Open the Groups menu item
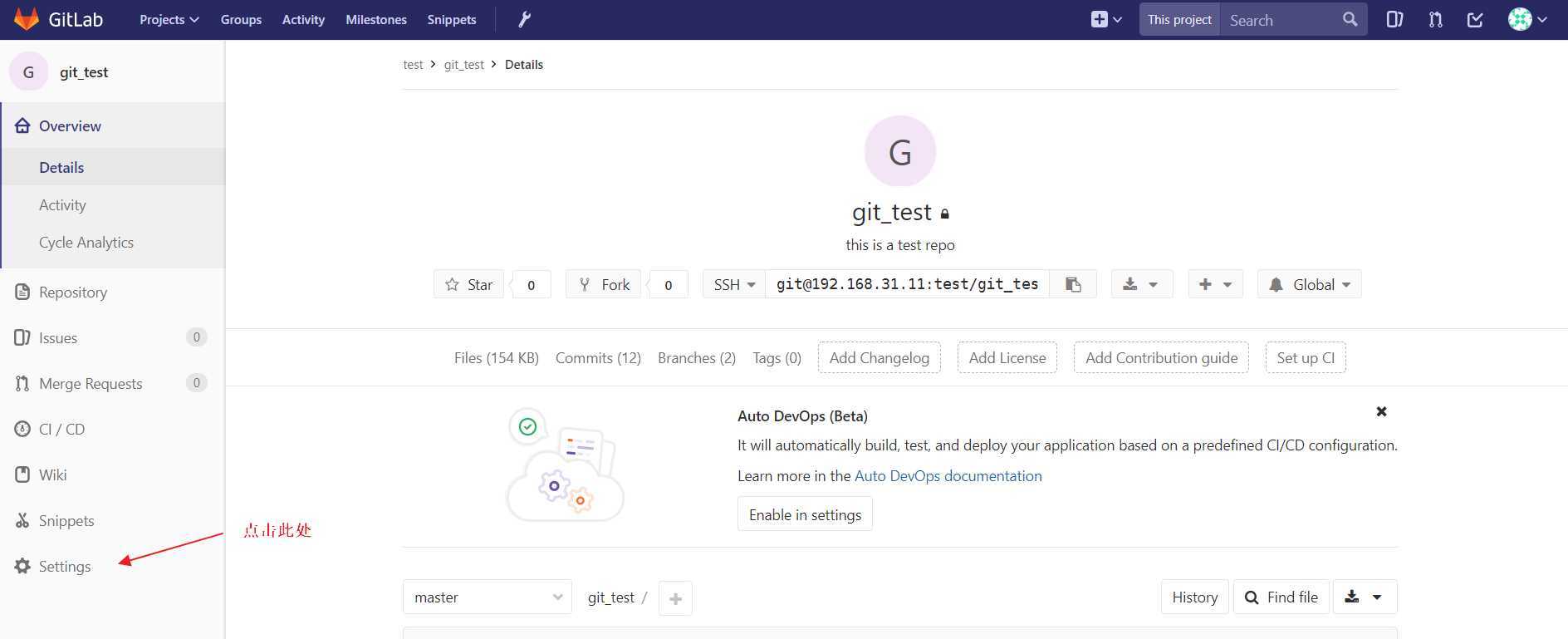Screen dimensions: 1568x639 [x=241, y=19]
